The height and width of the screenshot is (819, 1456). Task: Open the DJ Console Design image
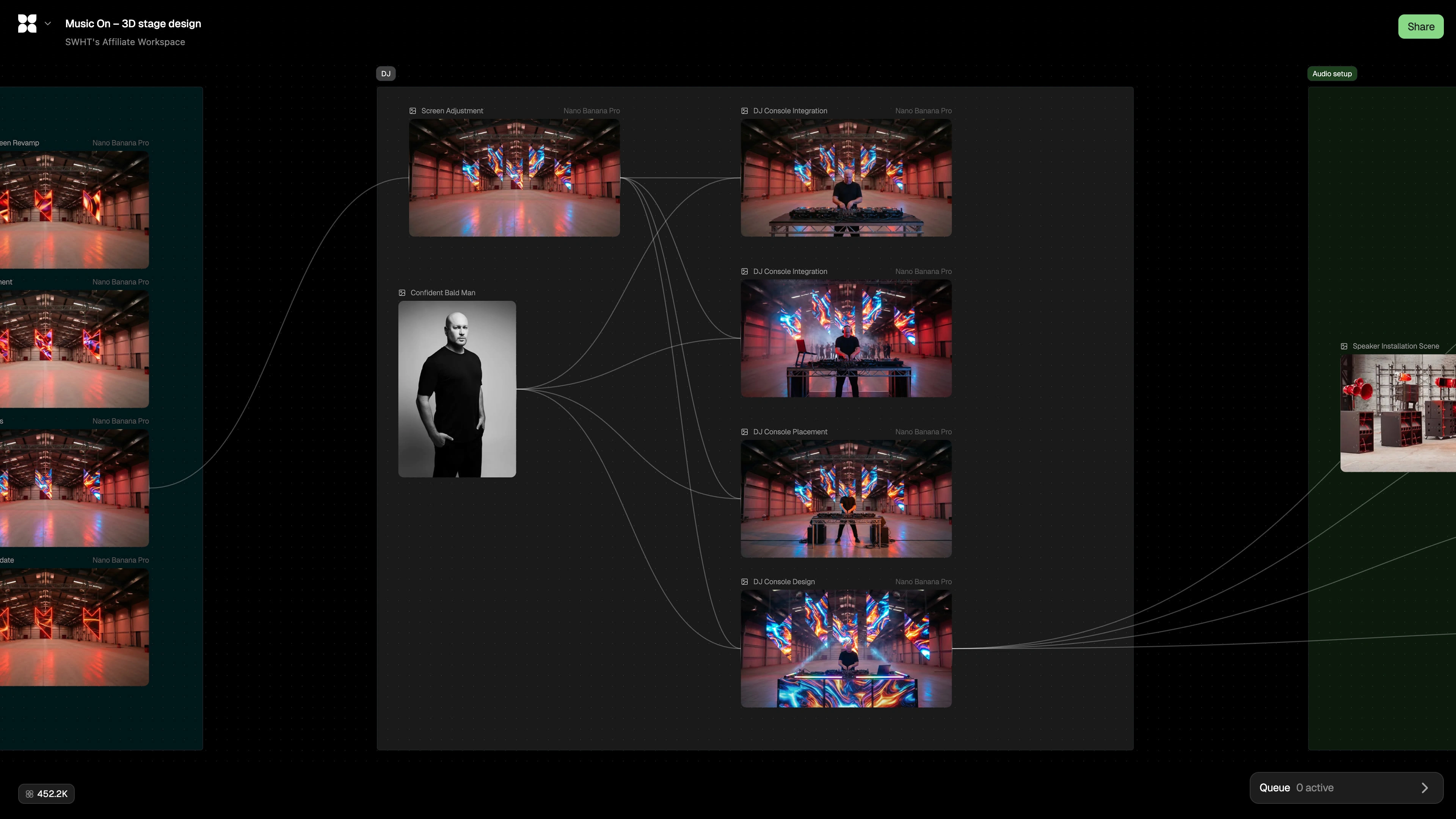(x=846, y=648)
